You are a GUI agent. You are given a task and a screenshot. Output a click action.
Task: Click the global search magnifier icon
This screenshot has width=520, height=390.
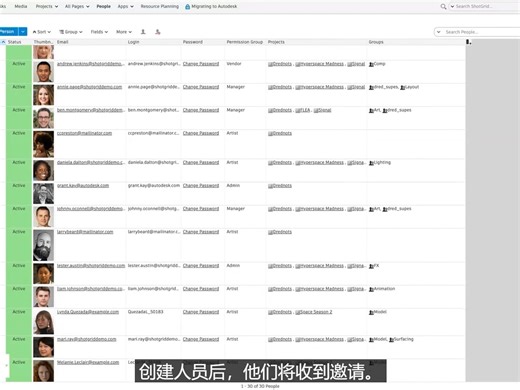coord(443,6)
